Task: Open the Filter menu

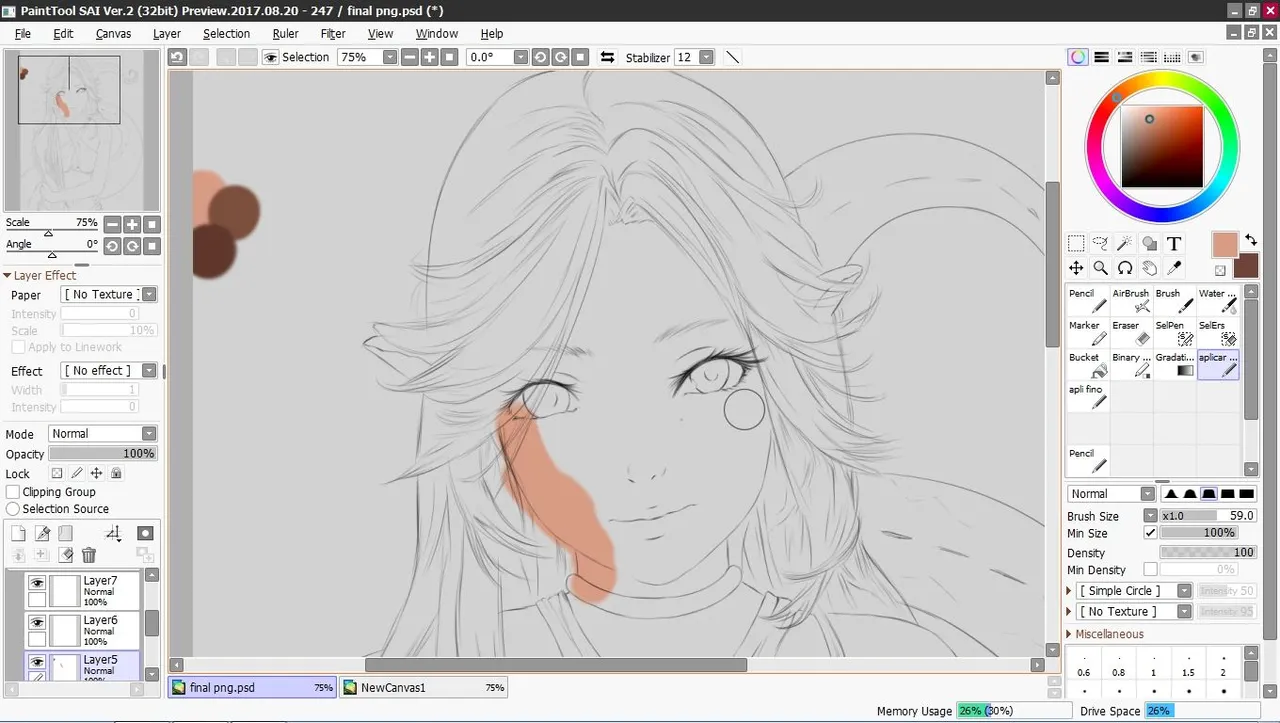Action: click(x=333, y=34)
